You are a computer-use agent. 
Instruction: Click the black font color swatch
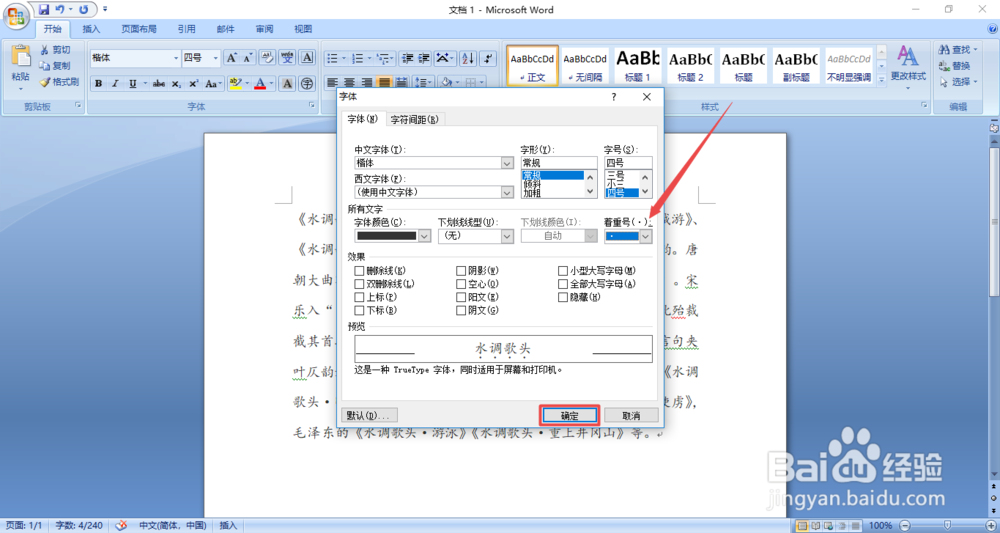tap(386, 236)
